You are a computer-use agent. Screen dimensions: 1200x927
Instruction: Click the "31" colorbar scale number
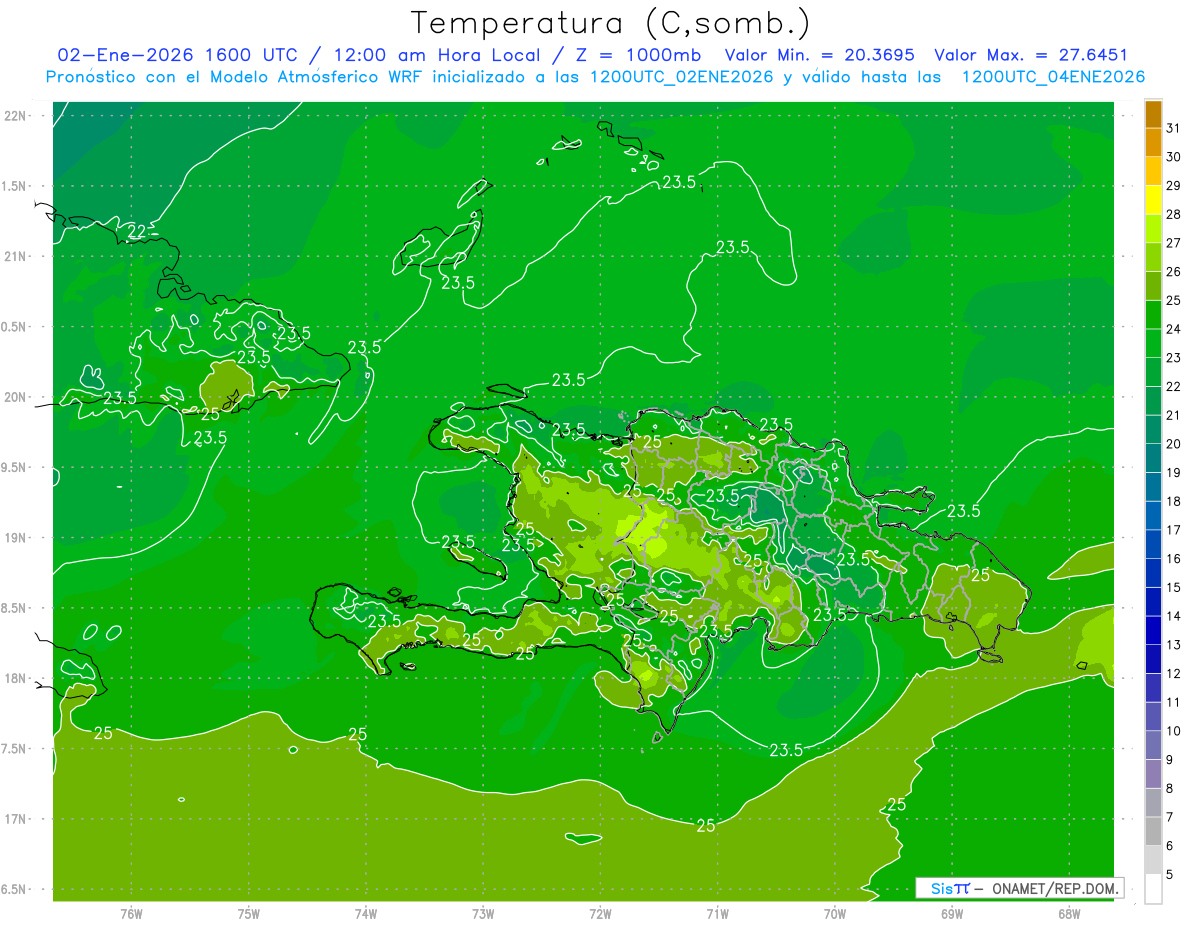[x=1174, y=128]
